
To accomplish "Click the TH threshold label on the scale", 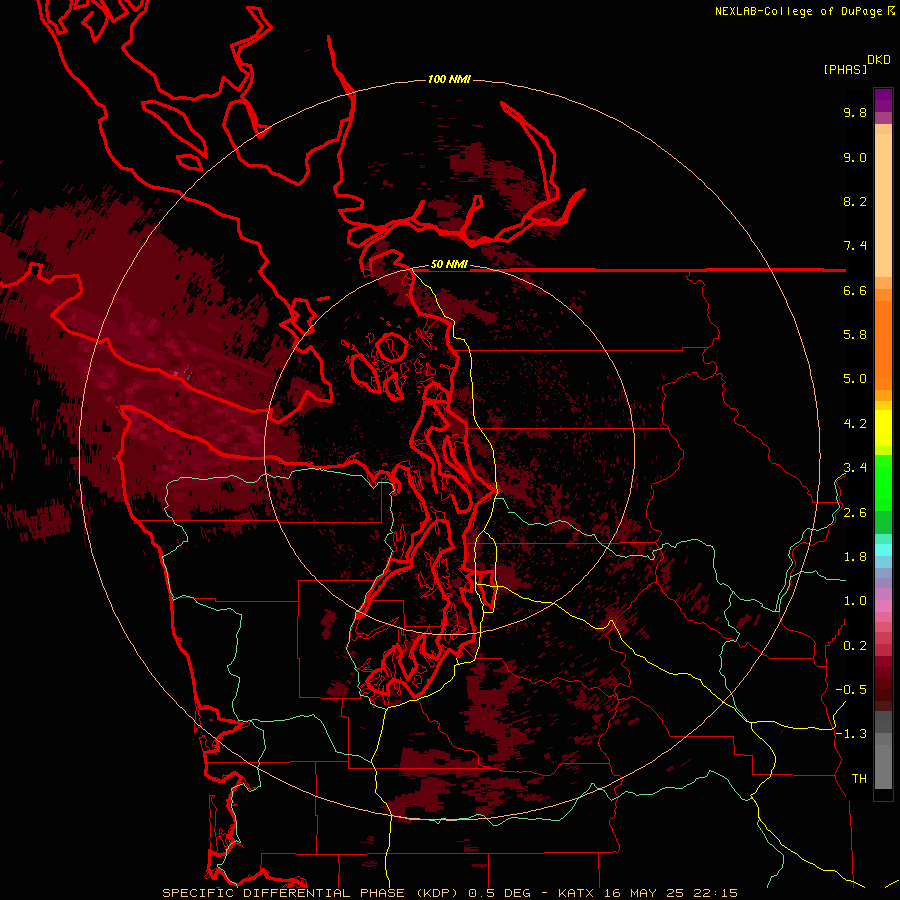I will tap(859, 779).
